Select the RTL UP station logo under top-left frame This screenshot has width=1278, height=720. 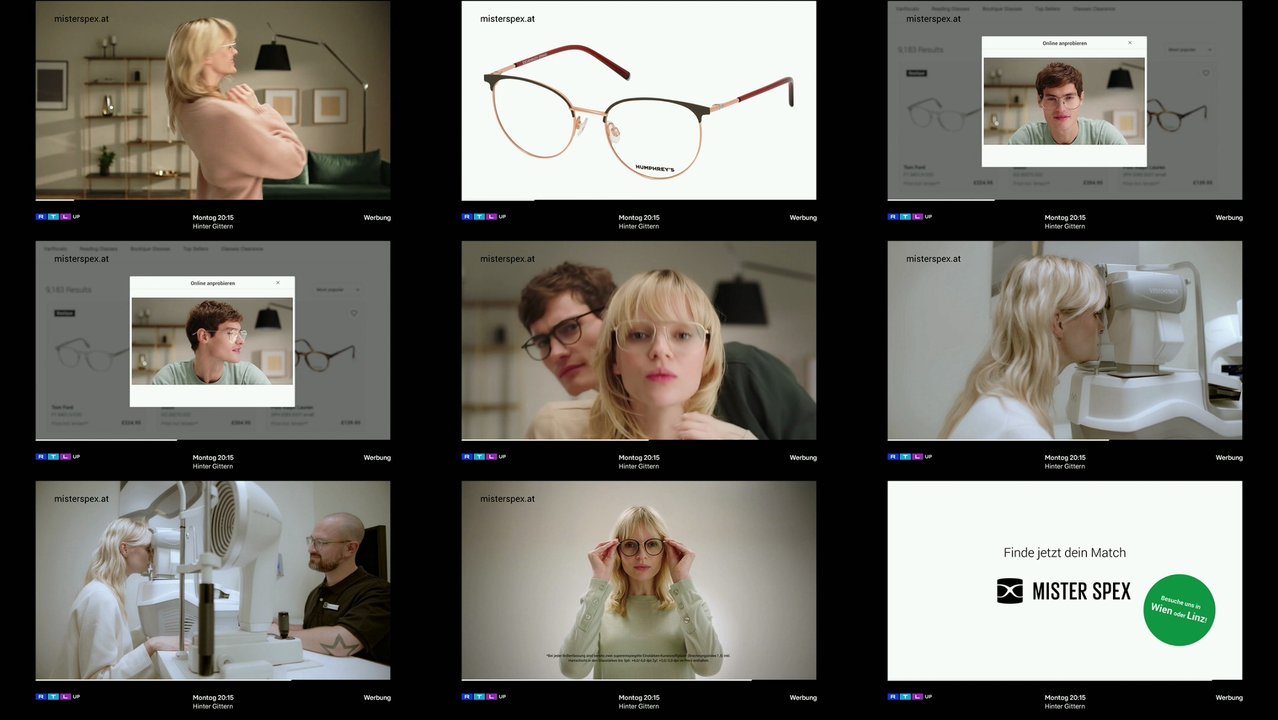click(58, 216)
